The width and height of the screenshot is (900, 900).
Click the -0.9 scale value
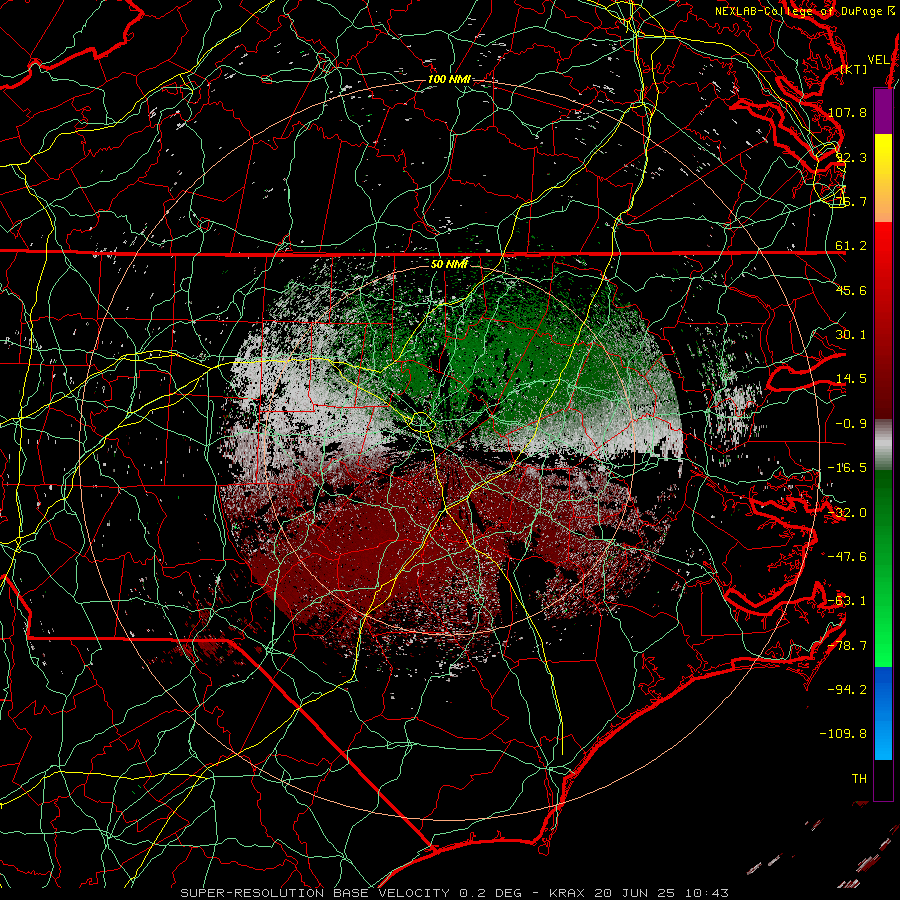tap(851, 424)
